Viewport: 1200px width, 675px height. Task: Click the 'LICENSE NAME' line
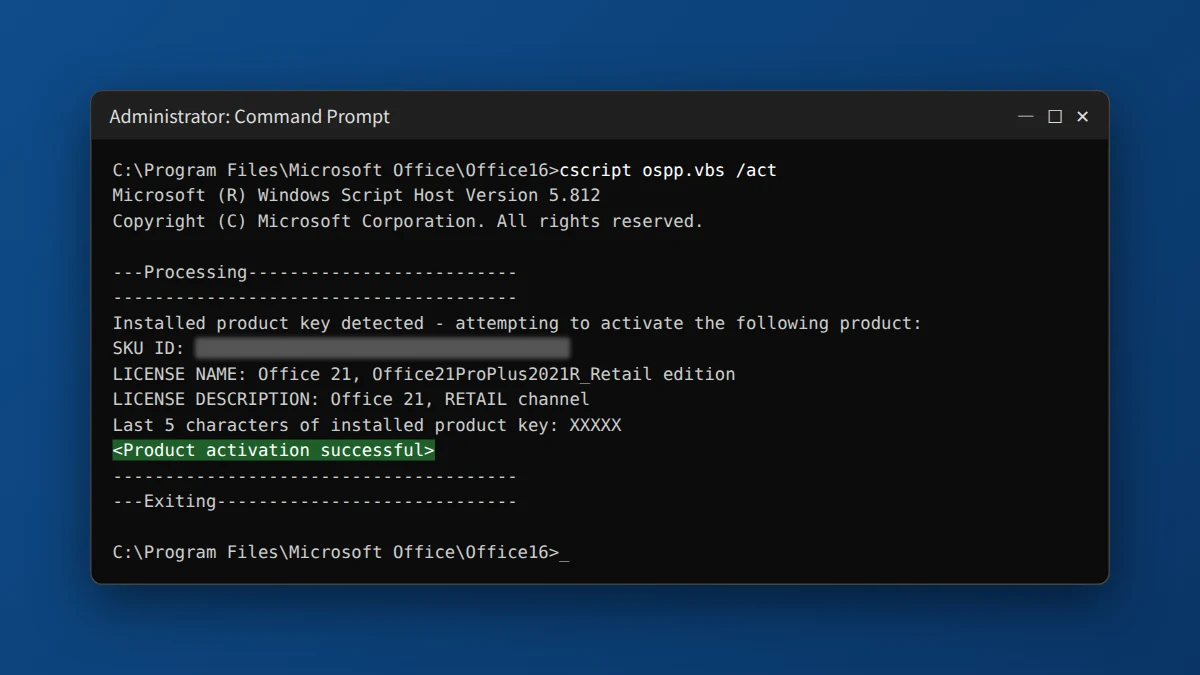click(424, 374)
